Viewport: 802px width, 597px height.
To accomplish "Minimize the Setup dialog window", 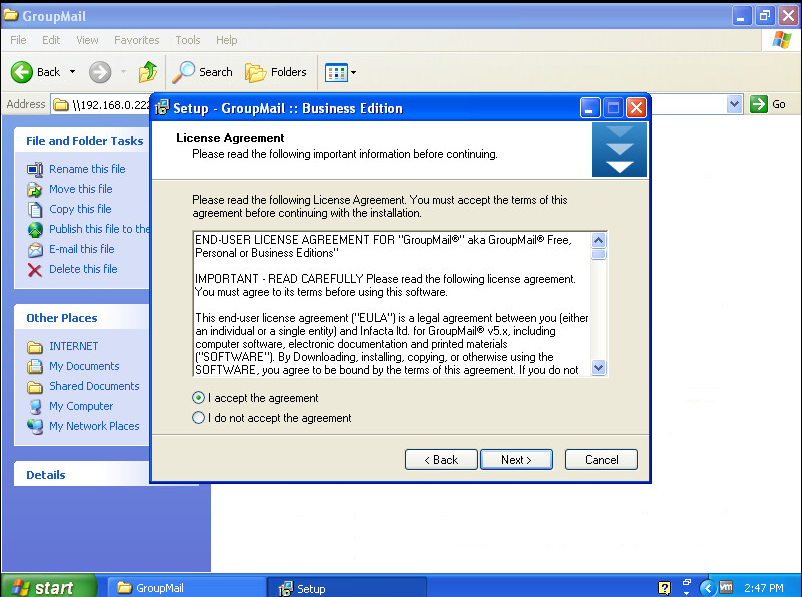I will pos(590,108).
